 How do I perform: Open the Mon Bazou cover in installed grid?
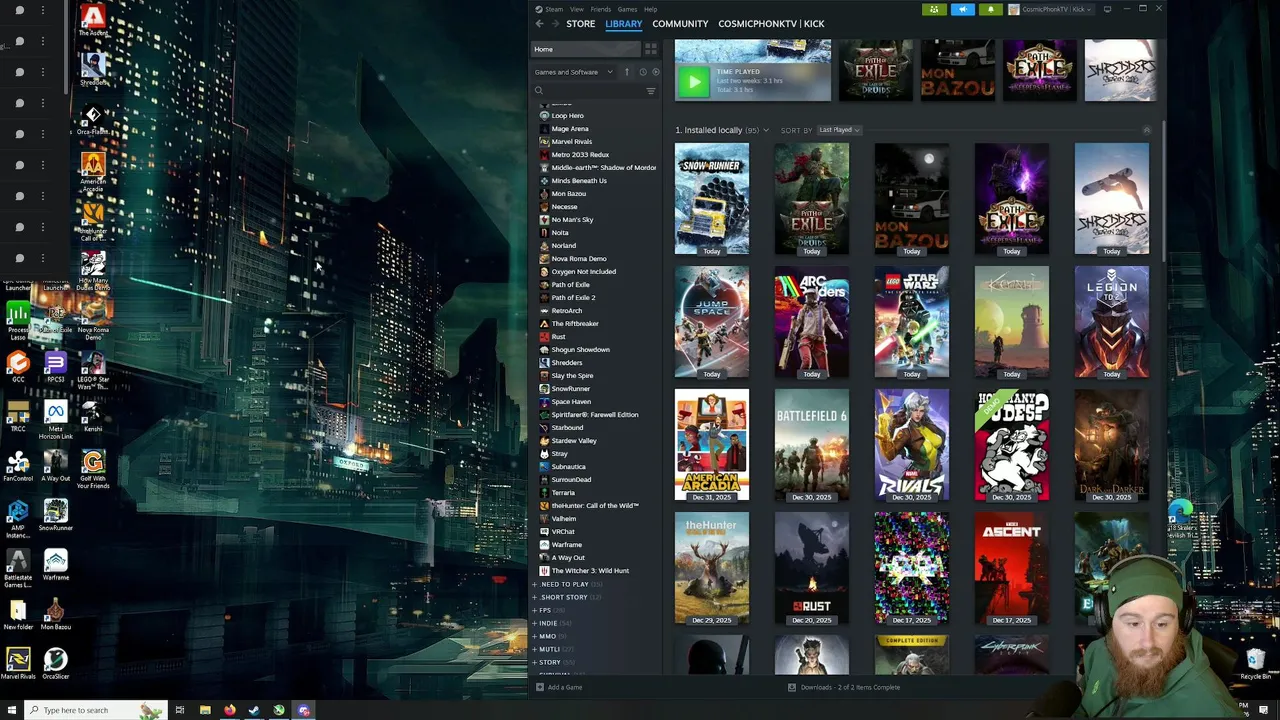[911, 199]
